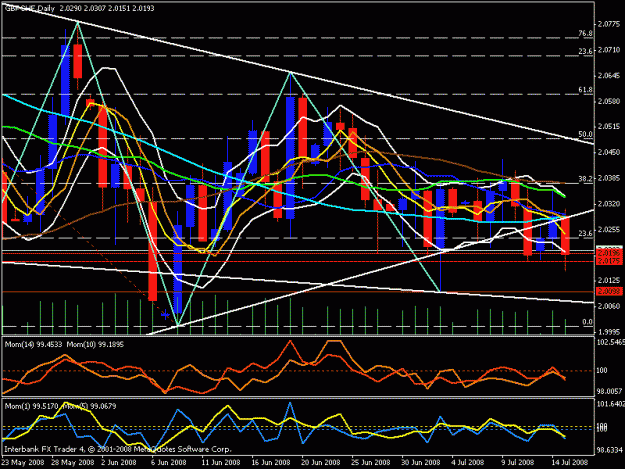The width and height of the screenshot is (625, 469).
Task: Click the 16 Jun 2008 date label
Action: 271,462
